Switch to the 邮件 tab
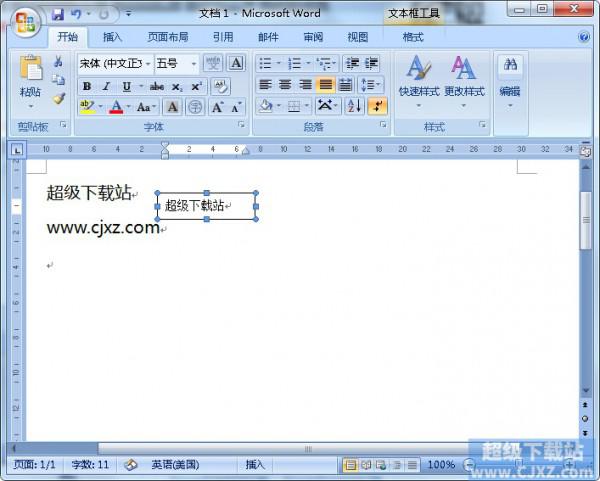 268,37
